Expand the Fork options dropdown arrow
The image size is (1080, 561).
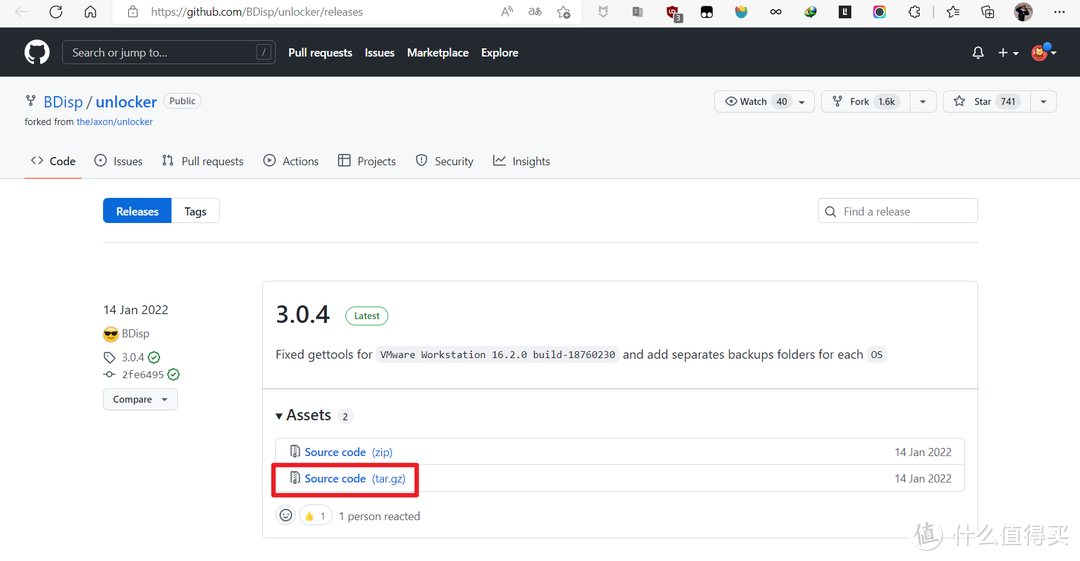[922, 101]
